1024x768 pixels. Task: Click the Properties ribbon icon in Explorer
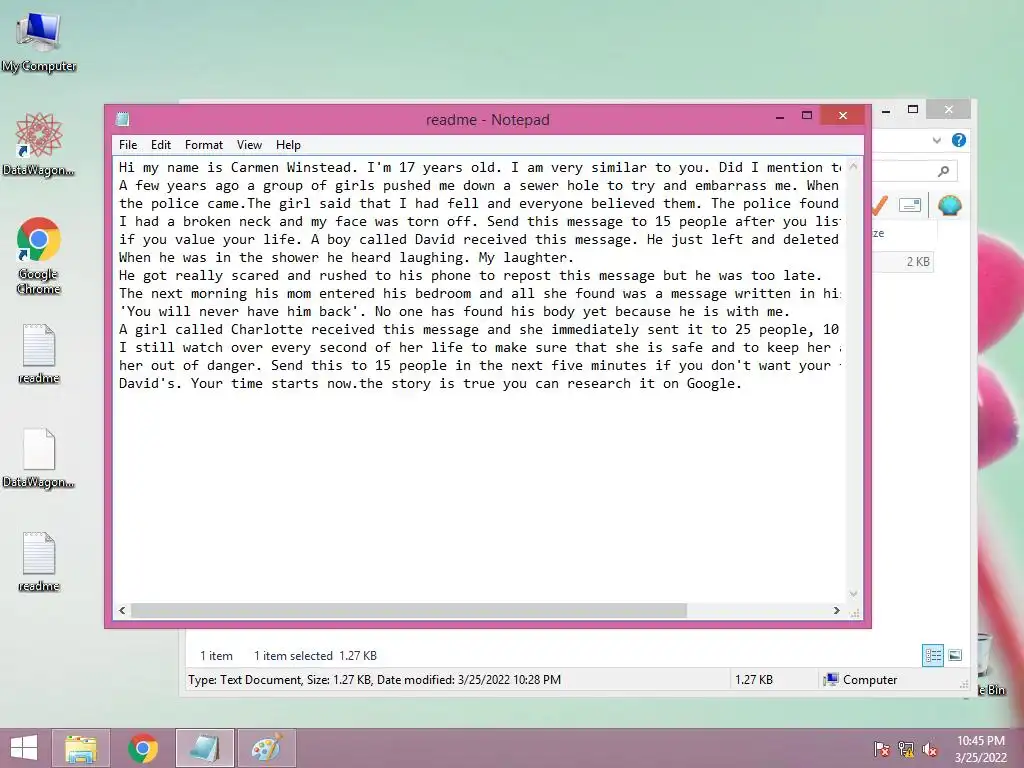910,205
